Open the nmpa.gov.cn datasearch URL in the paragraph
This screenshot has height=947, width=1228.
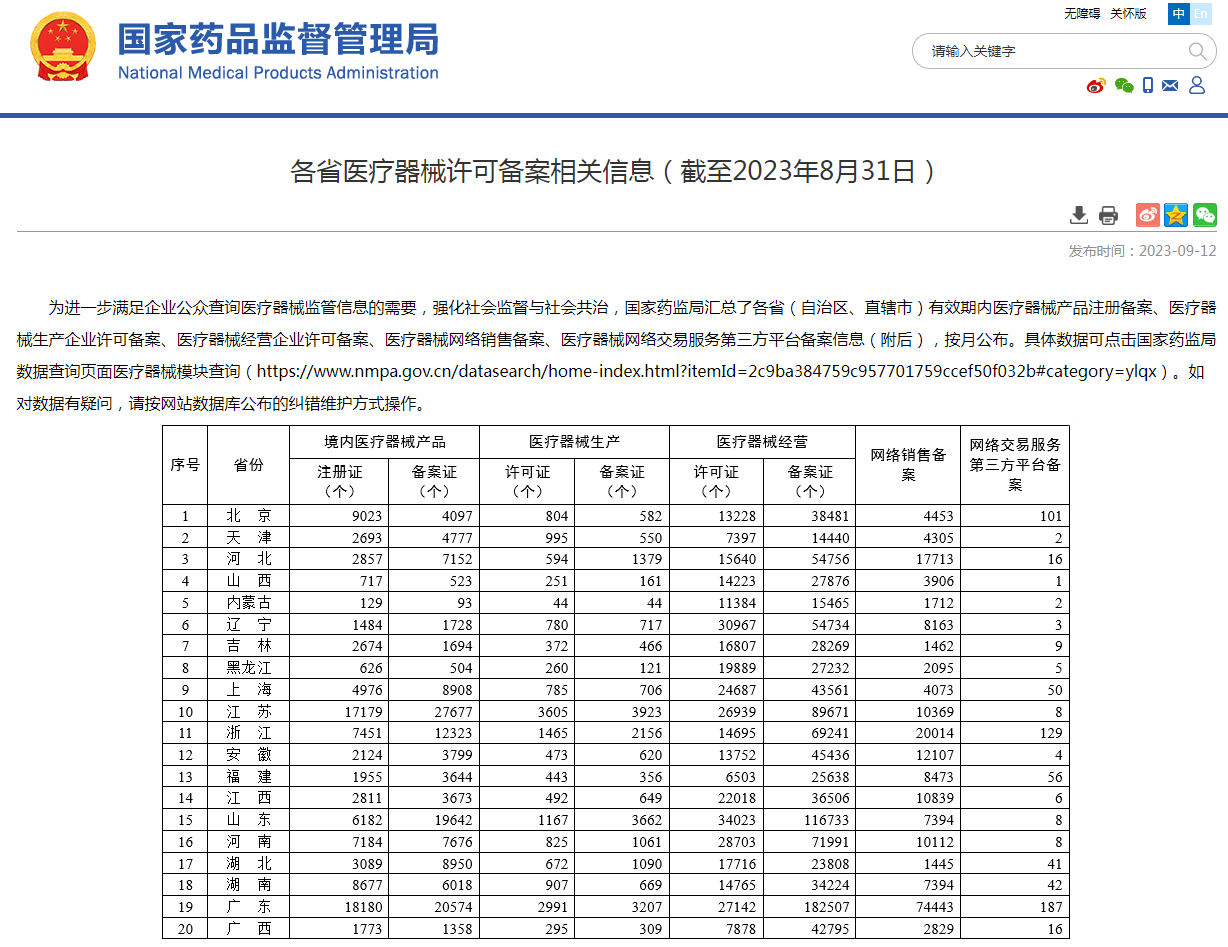(707, 371)
